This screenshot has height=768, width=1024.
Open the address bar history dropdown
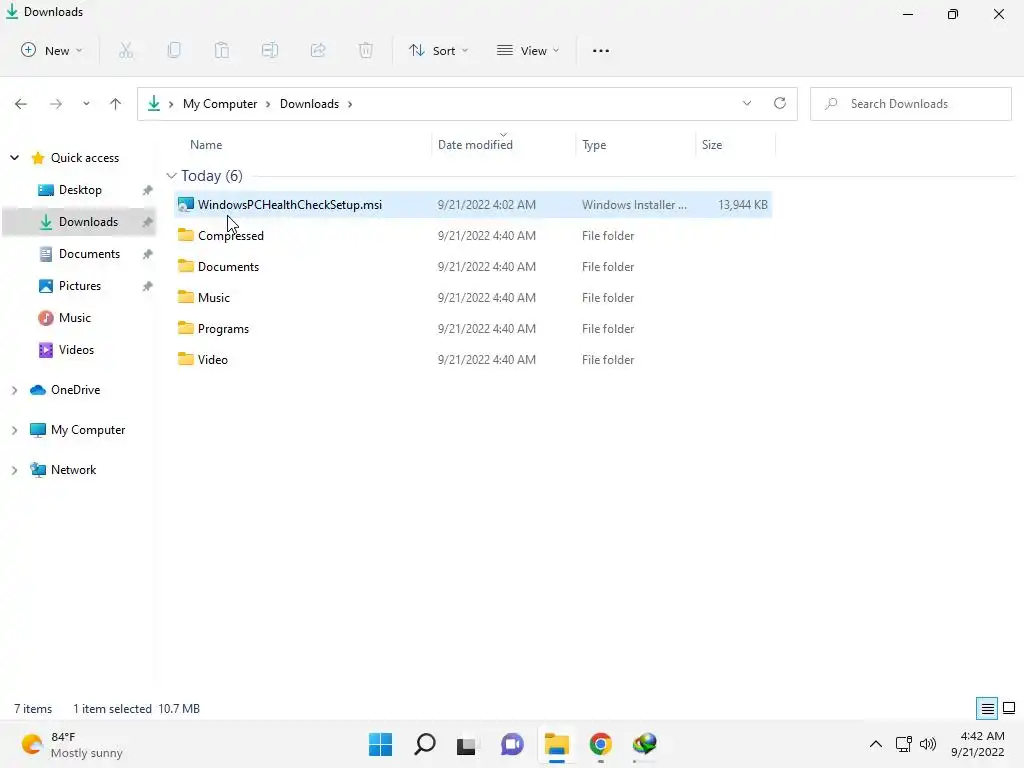point(747,103)
